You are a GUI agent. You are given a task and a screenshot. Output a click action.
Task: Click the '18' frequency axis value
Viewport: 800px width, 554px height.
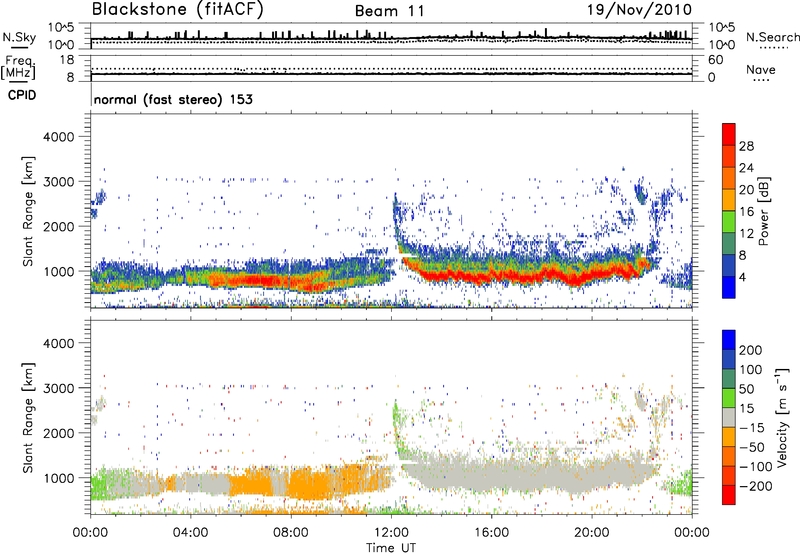[67, 60]
